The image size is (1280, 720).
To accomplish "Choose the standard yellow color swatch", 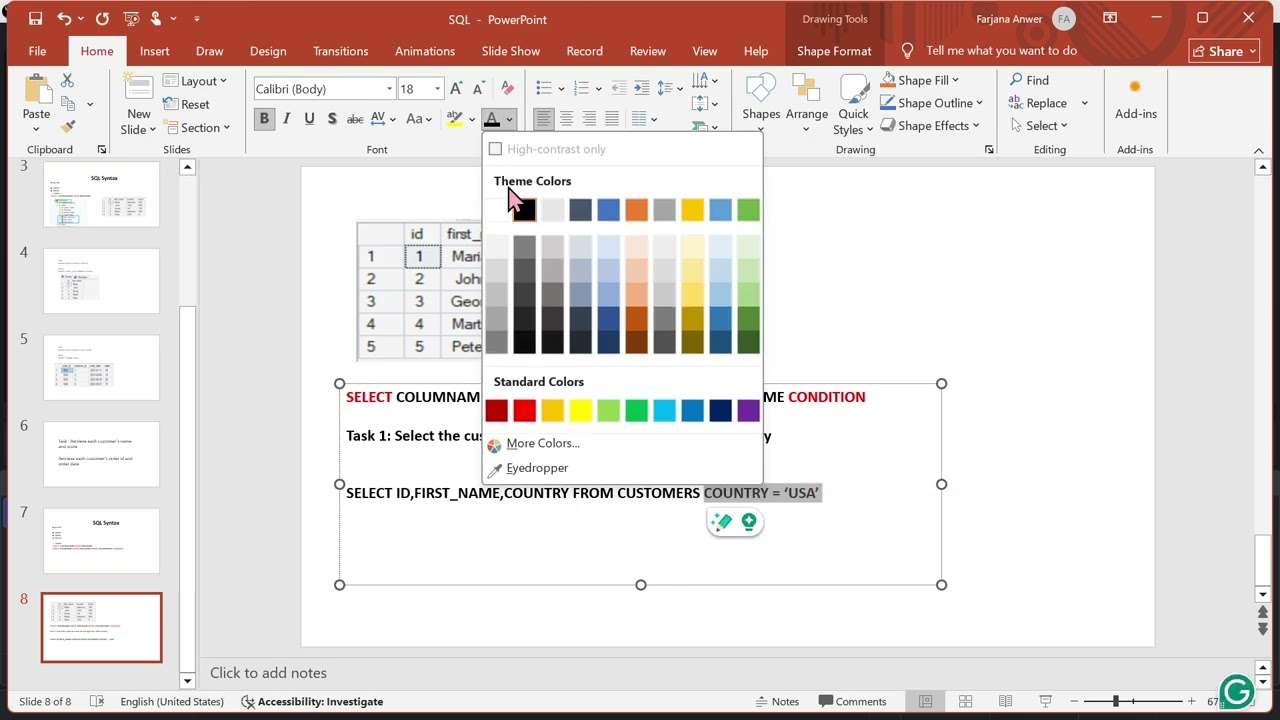I will point(580,410).
